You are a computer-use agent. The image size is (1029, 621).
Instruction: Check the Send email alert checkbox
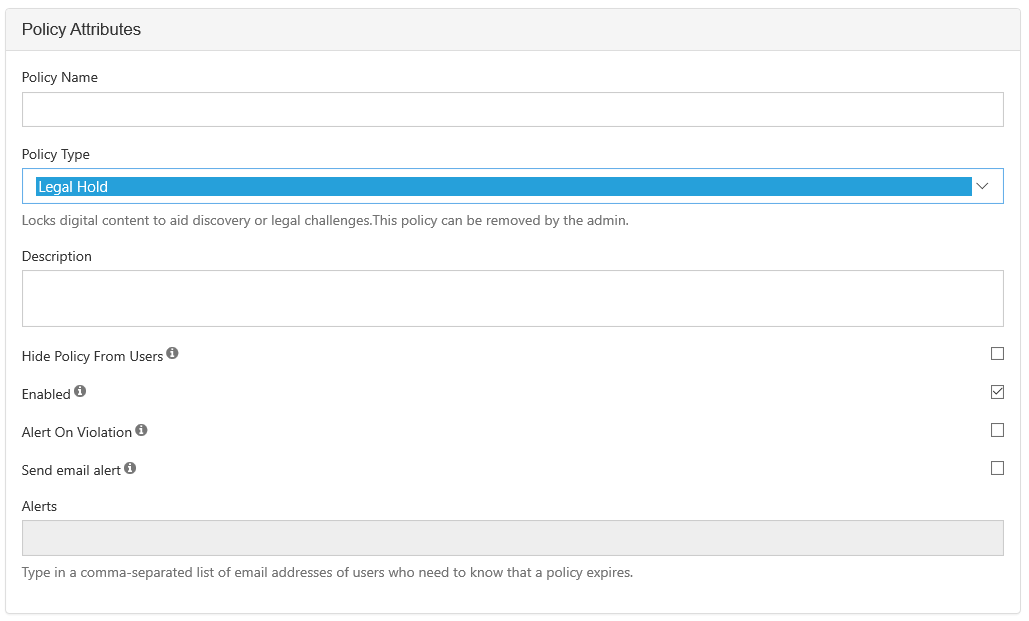click(997, 467)
